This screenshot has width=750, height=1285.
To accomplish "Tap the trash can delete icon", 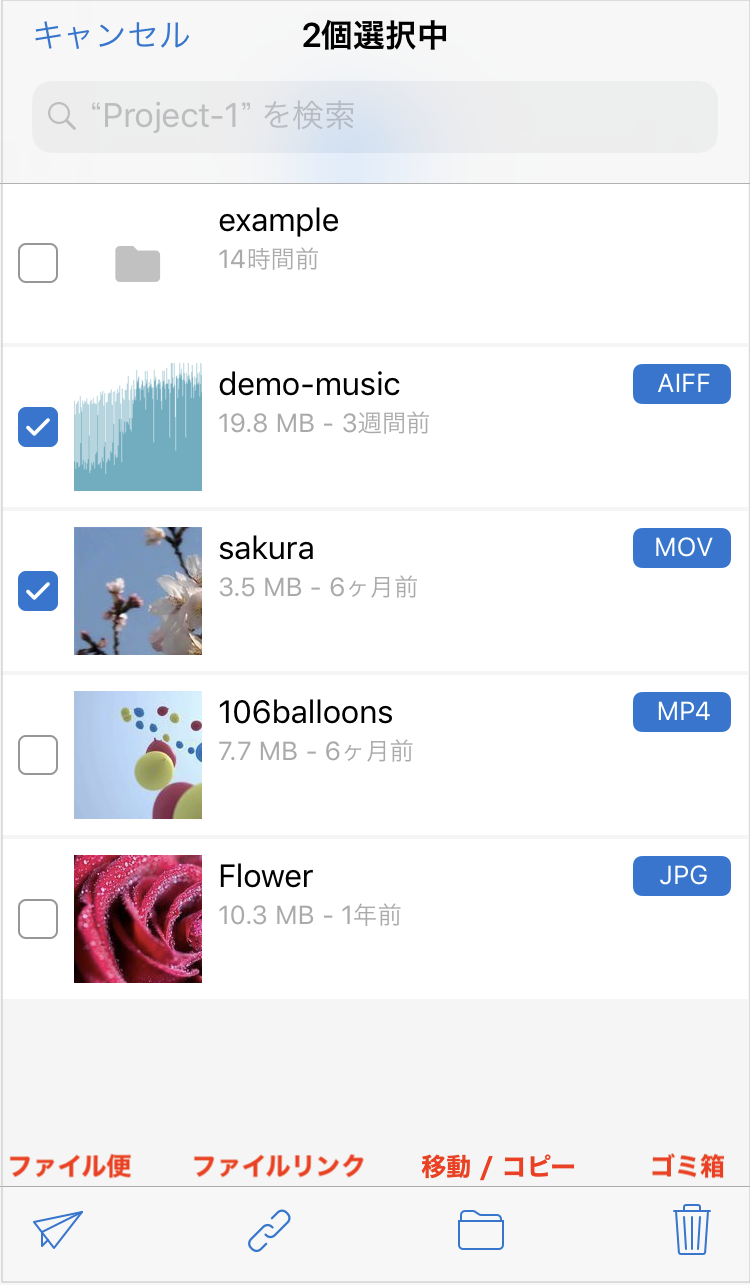I will [692, 1230].
